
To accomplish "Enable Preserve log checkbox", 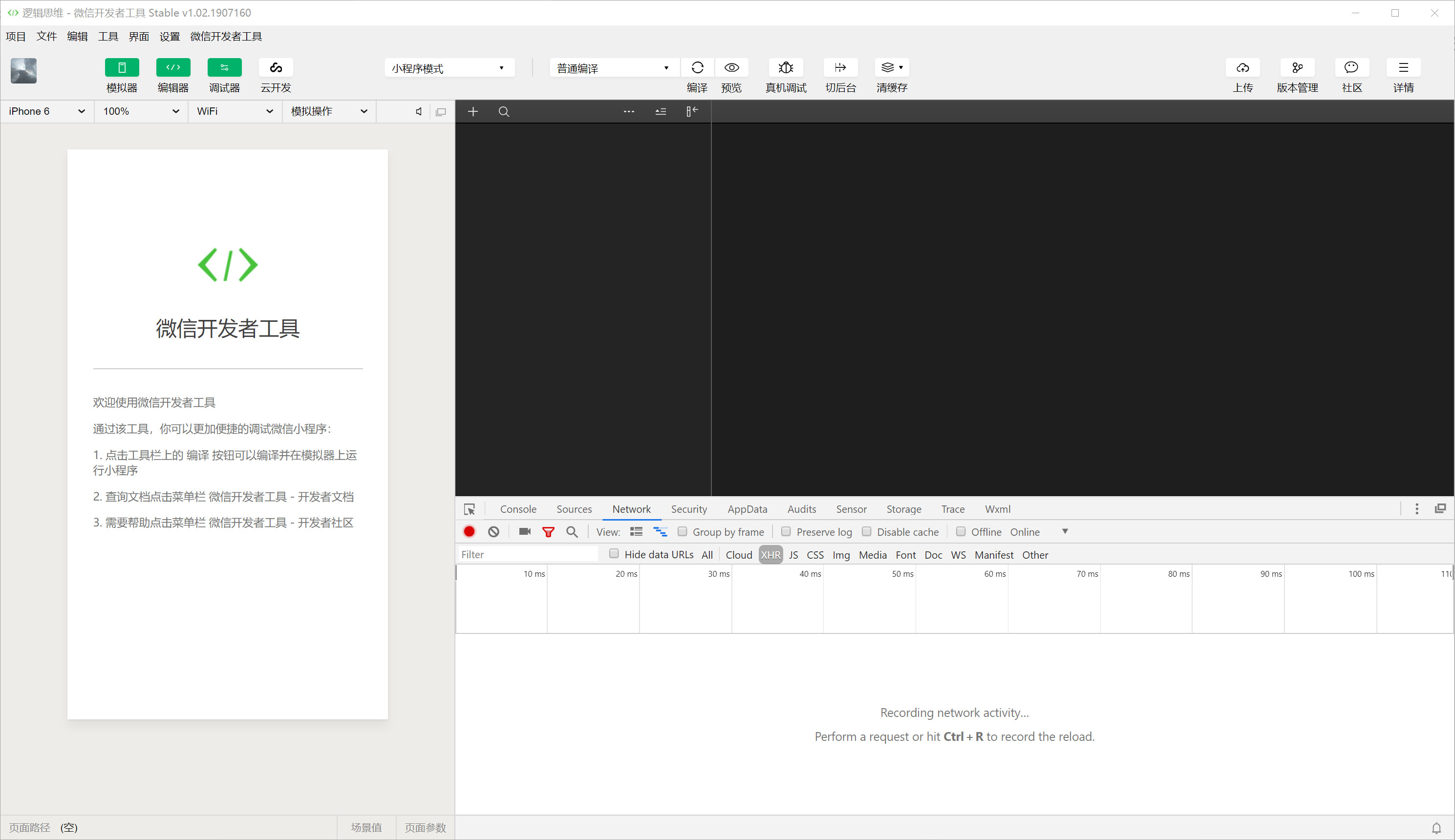I will click(x=786, y=531).
